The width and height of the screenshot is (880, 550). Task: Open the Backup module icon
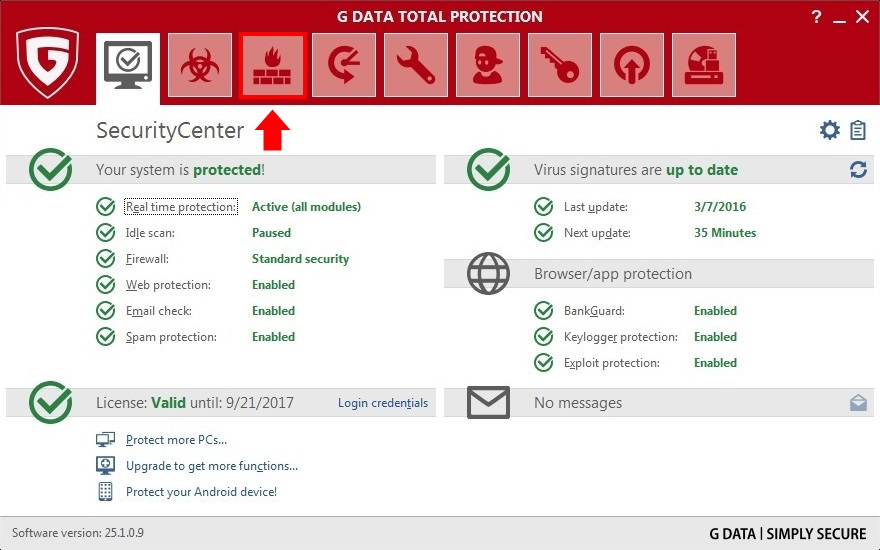(x=344, y=65)
